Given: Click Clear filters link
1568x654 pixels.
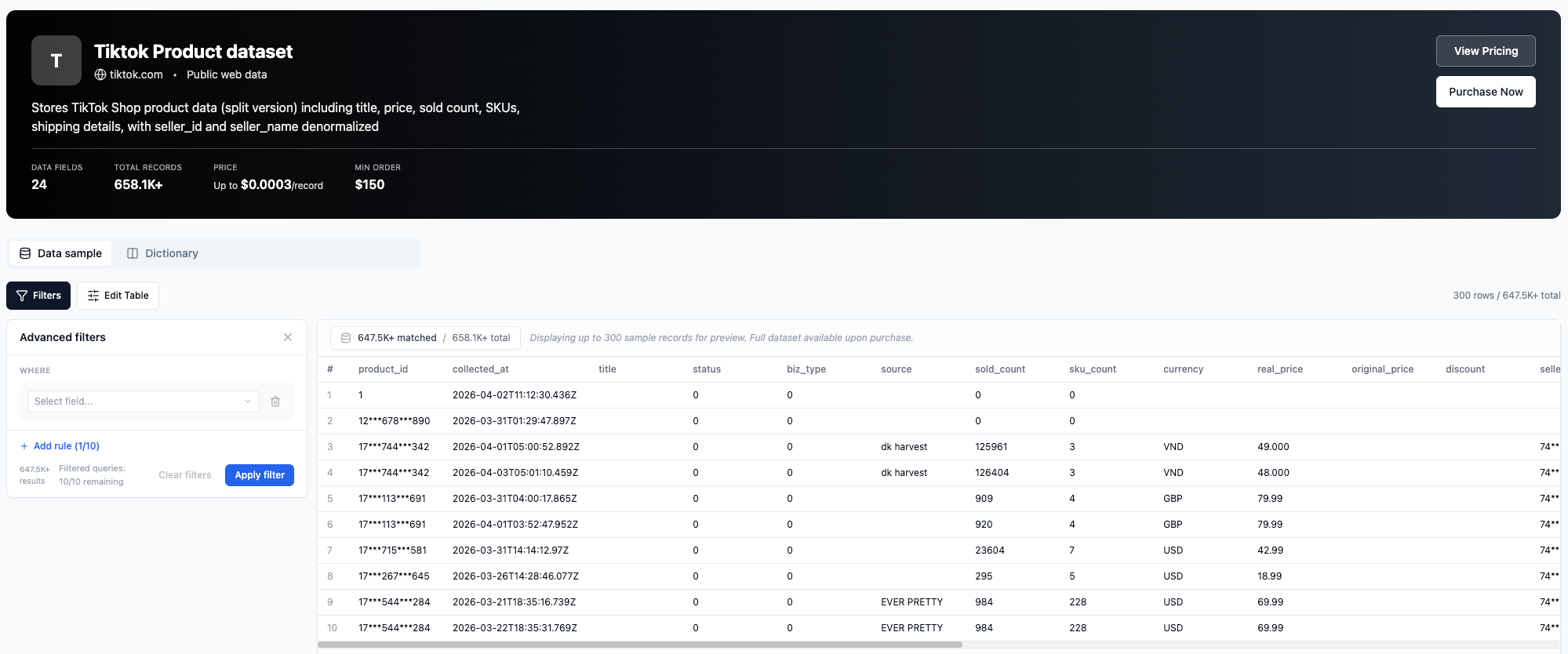Looking at the screenshot, I should pyautogui.click(x=185, y=475).
